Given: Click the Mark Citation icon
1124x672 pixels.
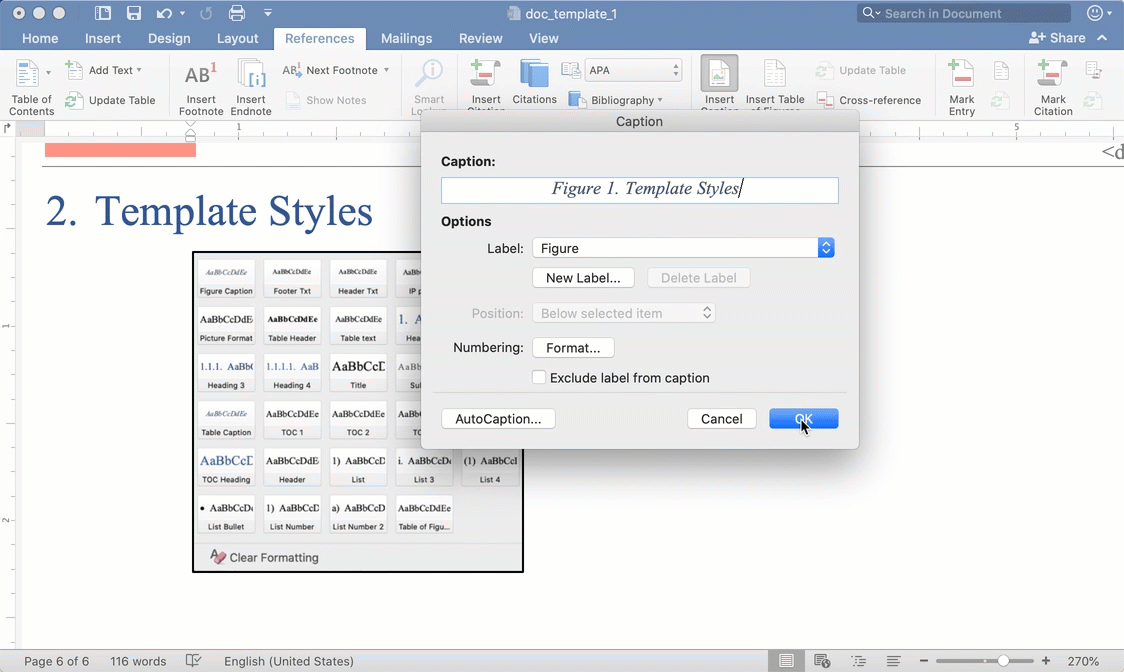Looking at the screenshot, I should click(1052, 75).
